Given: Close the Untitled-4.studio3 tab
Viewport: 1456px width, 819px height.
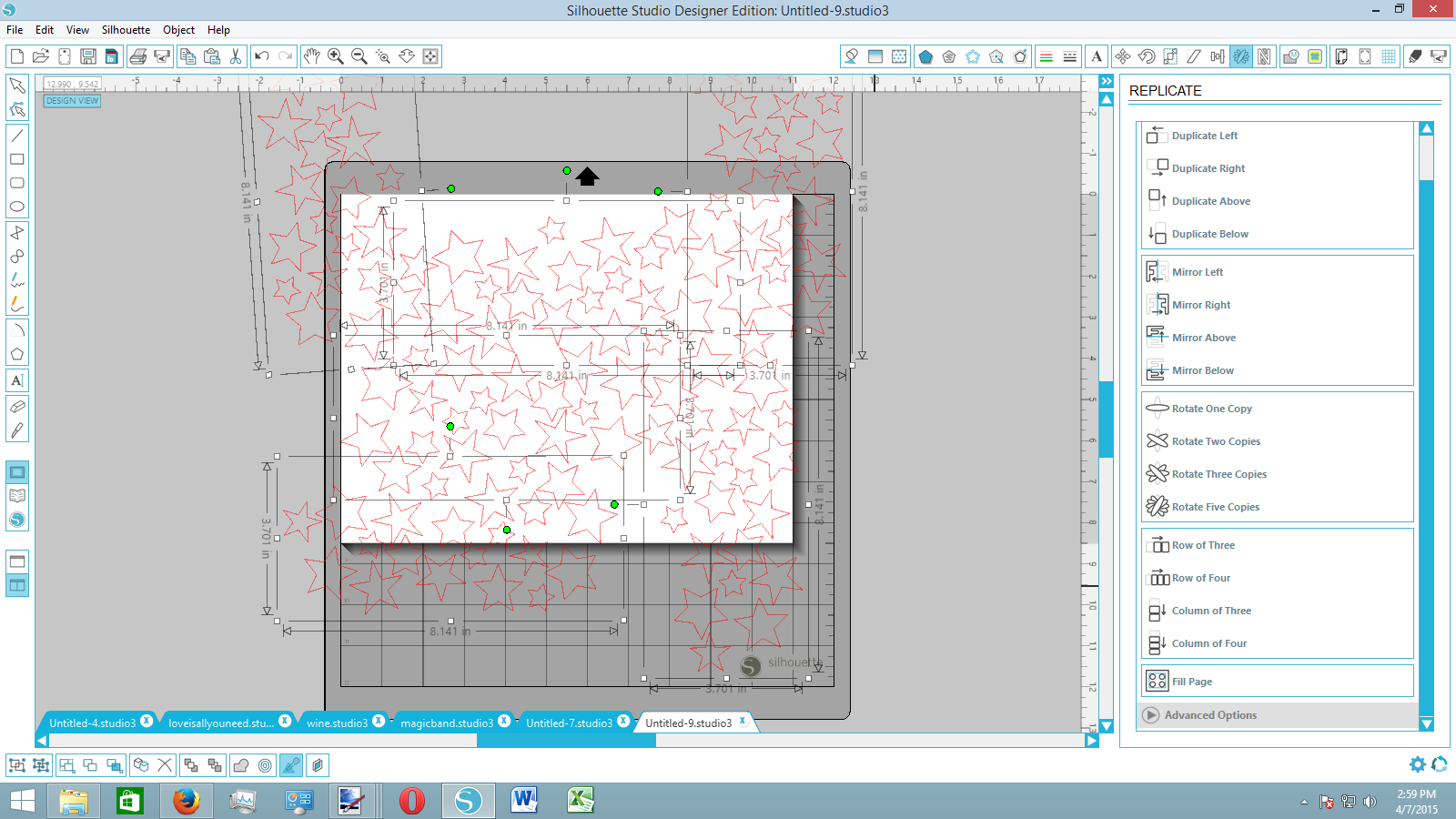Looking at the screenshot, I should tap(147, 722).
